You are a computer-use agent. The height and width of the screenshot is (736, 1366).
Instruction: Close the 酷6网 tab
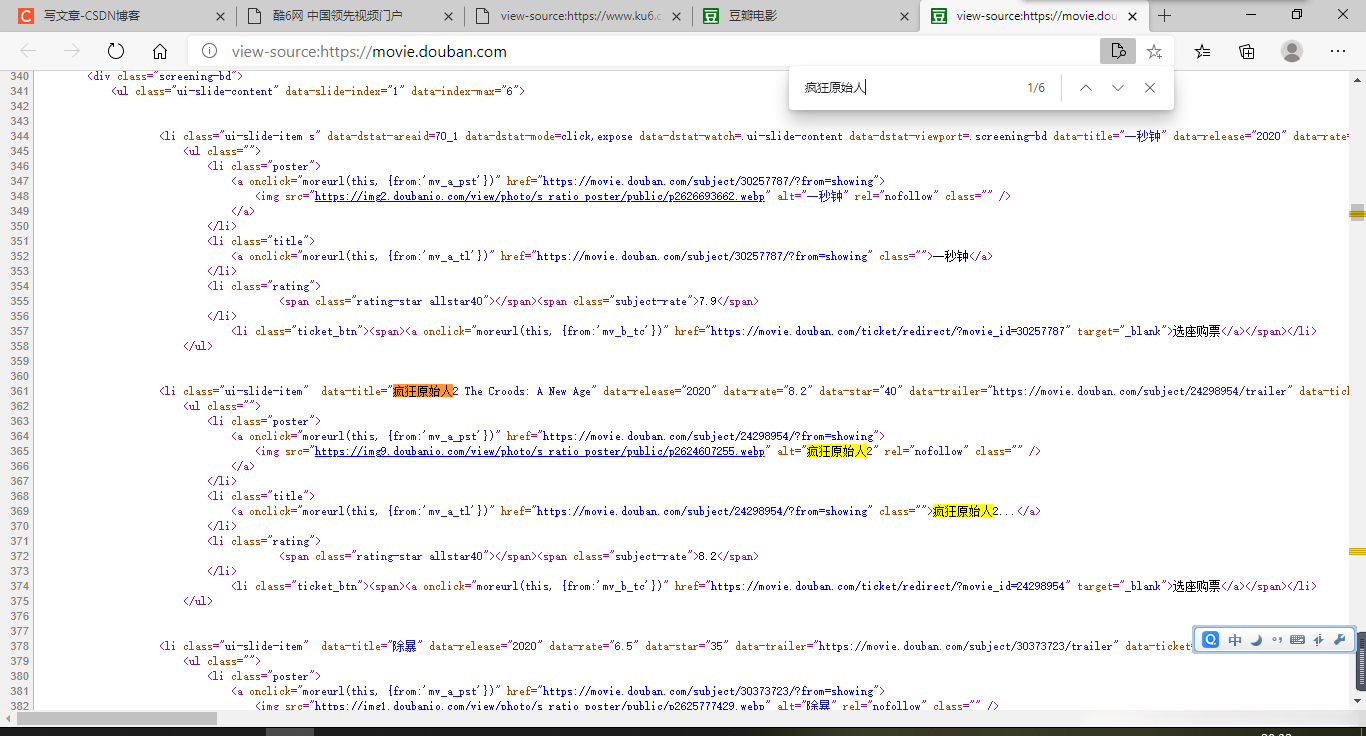click(x=448, y=16)
